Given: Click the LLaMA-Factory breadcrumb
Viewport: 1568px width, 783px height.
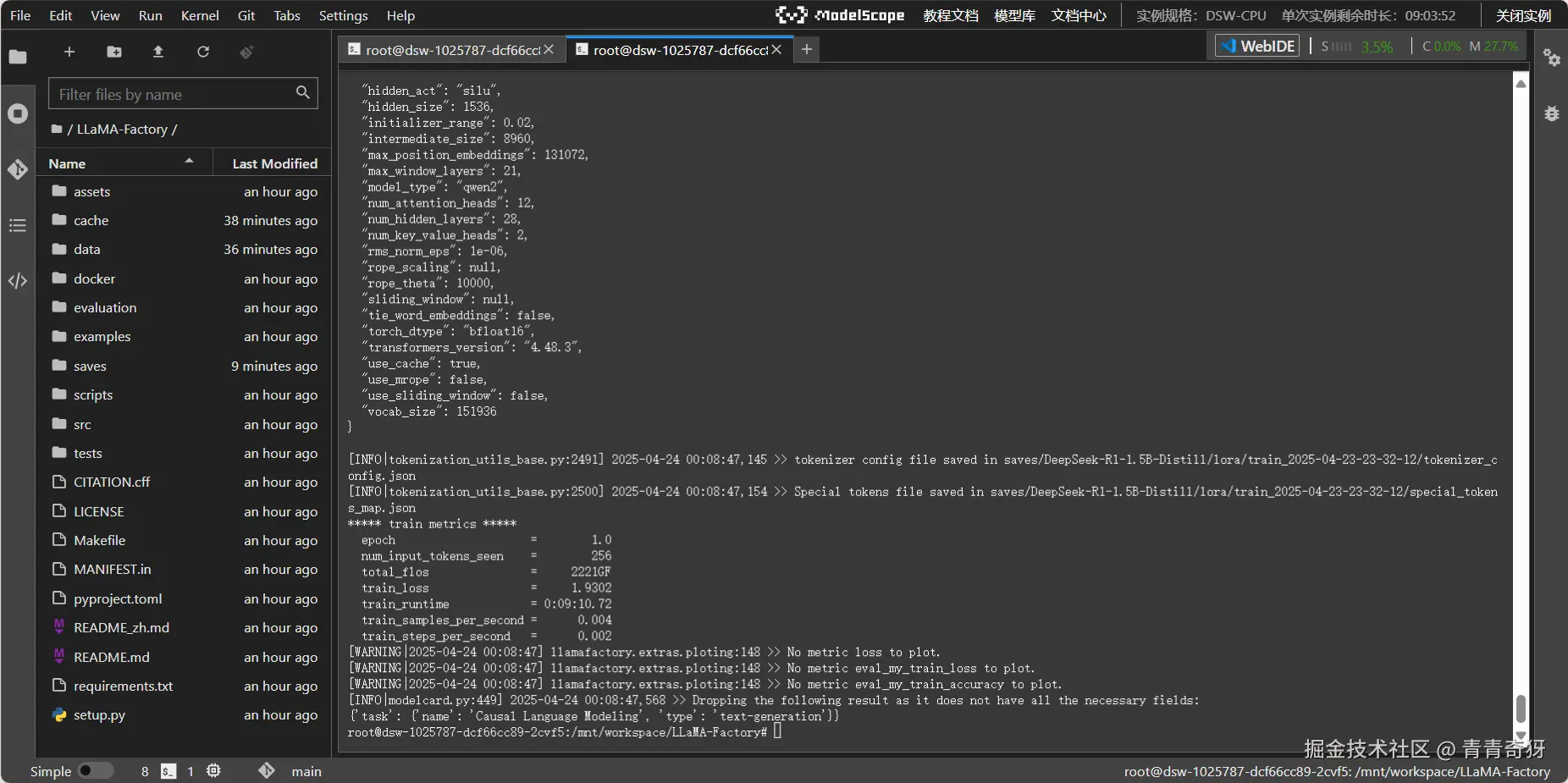Looking at the screenshot, I should pos(122,130).
